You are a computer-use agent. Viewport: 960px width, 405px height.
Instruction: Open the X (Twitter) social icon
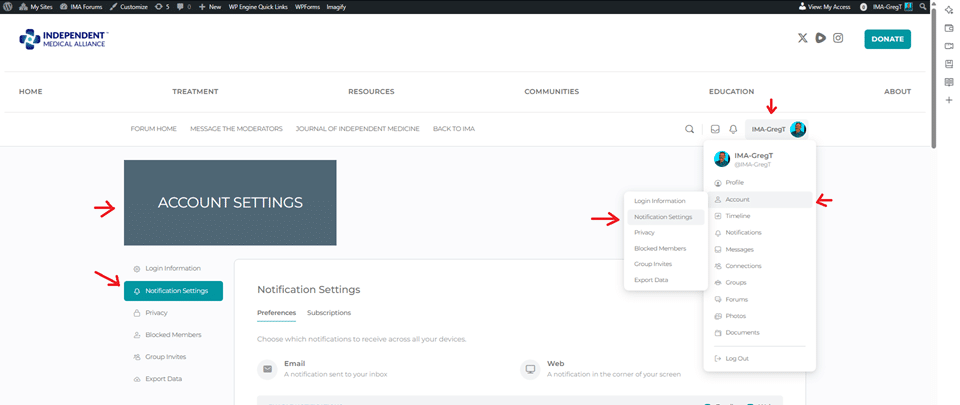802,38
